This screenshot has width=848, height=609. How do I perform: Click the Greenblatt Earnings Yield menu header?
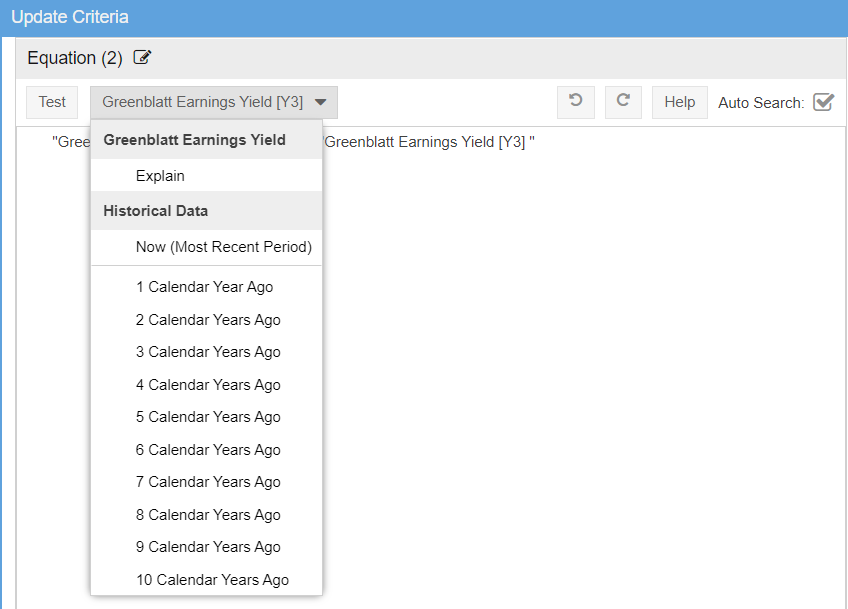(x=206, y=140)
